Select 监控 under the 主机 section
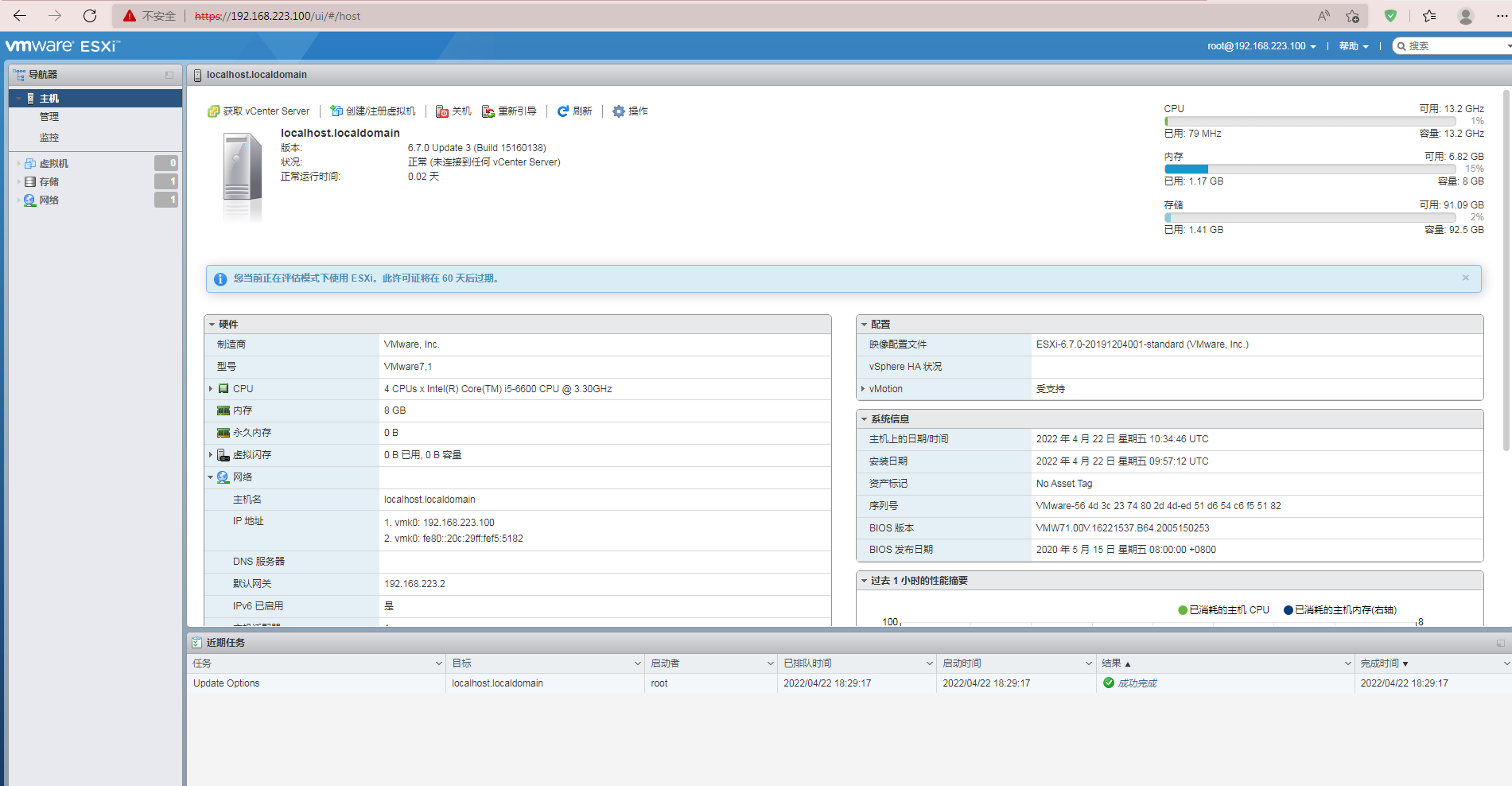 tap(49, 137)
